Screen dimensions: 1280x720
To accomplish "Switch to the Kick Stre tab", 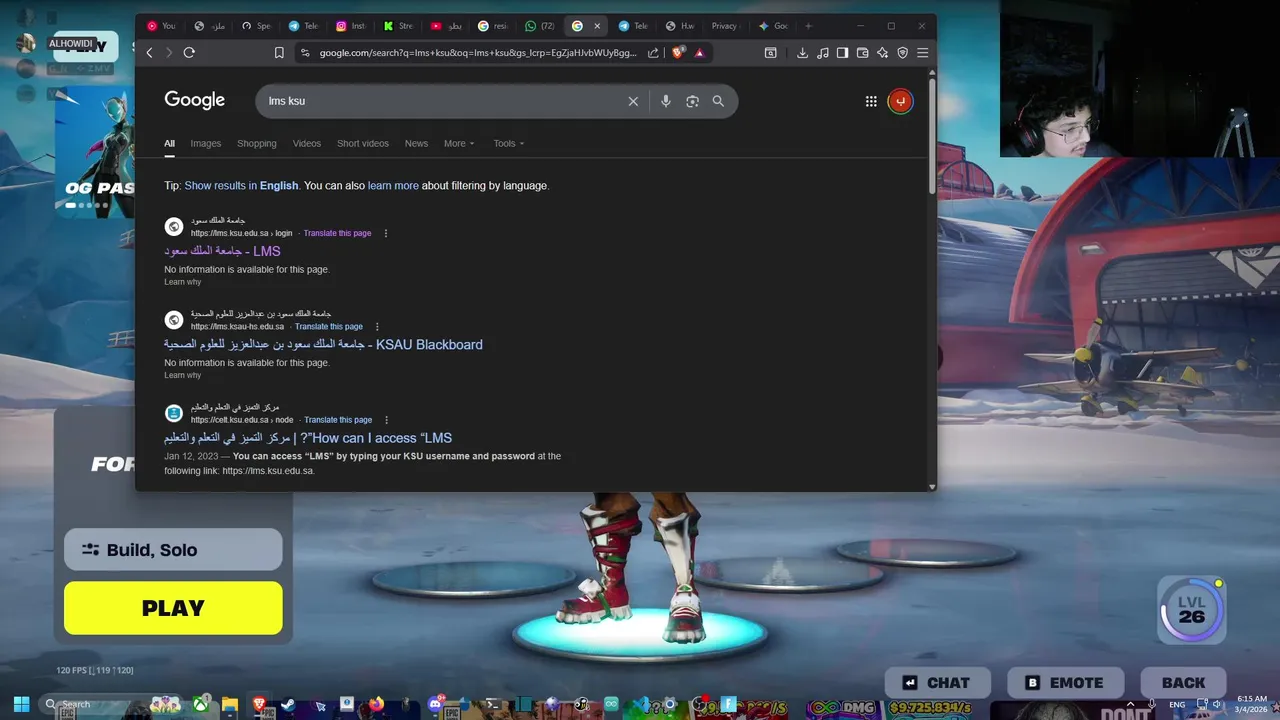I will tap(399, 26).
